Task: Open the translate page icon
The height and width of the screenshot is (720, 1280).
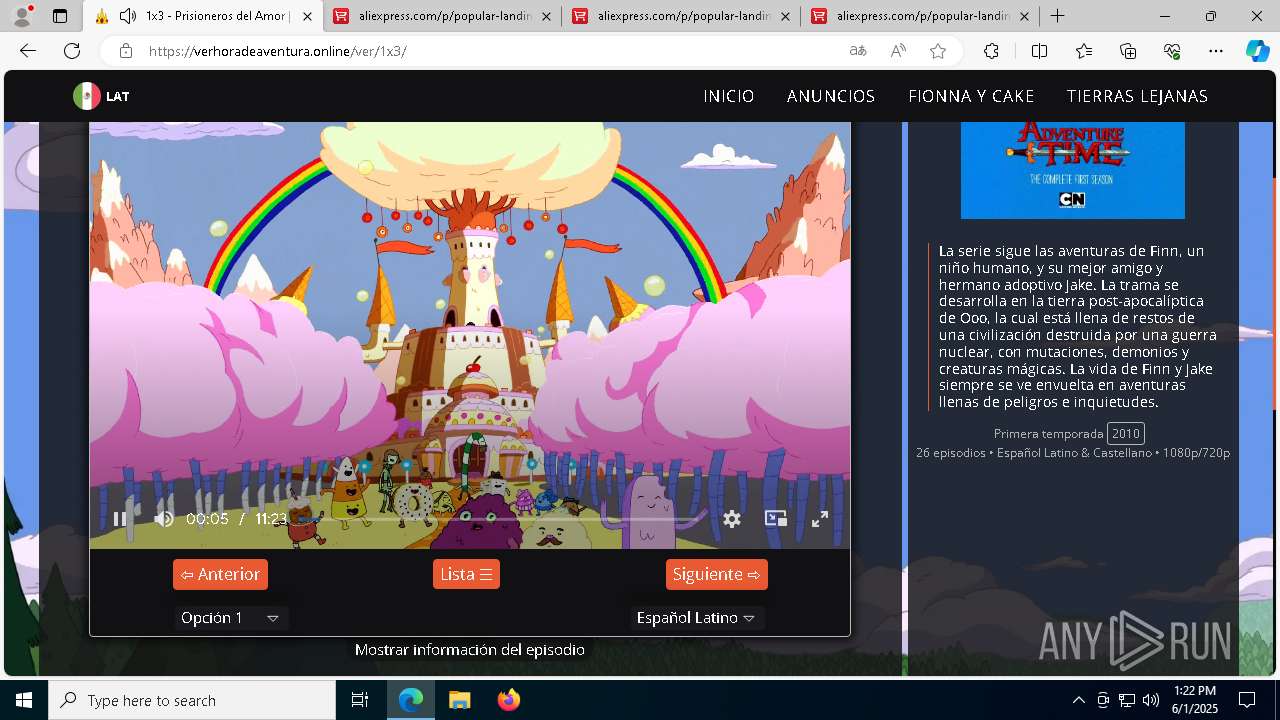Action: (858, 51)
